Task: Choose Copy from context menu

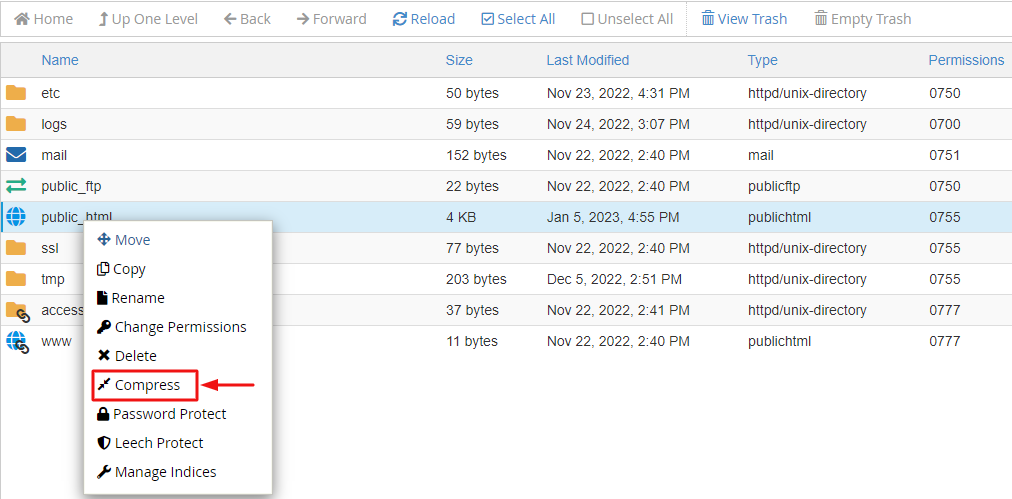Action: click(x=121, y=269)
